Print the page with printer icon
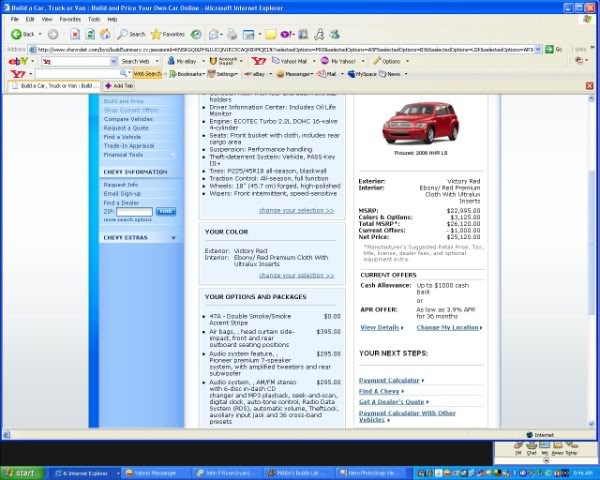Image resolution: width=600 pixels, height=480 pixels. click(x=232, y=34)
